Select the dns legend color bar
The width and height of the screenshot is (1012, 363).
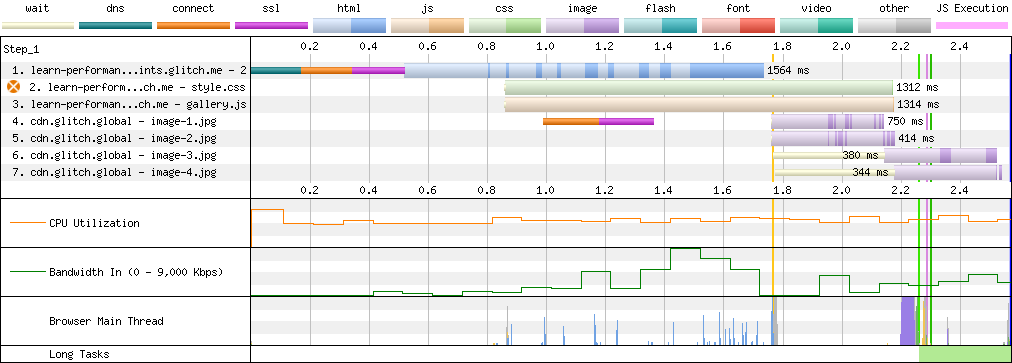click(116, 25)
